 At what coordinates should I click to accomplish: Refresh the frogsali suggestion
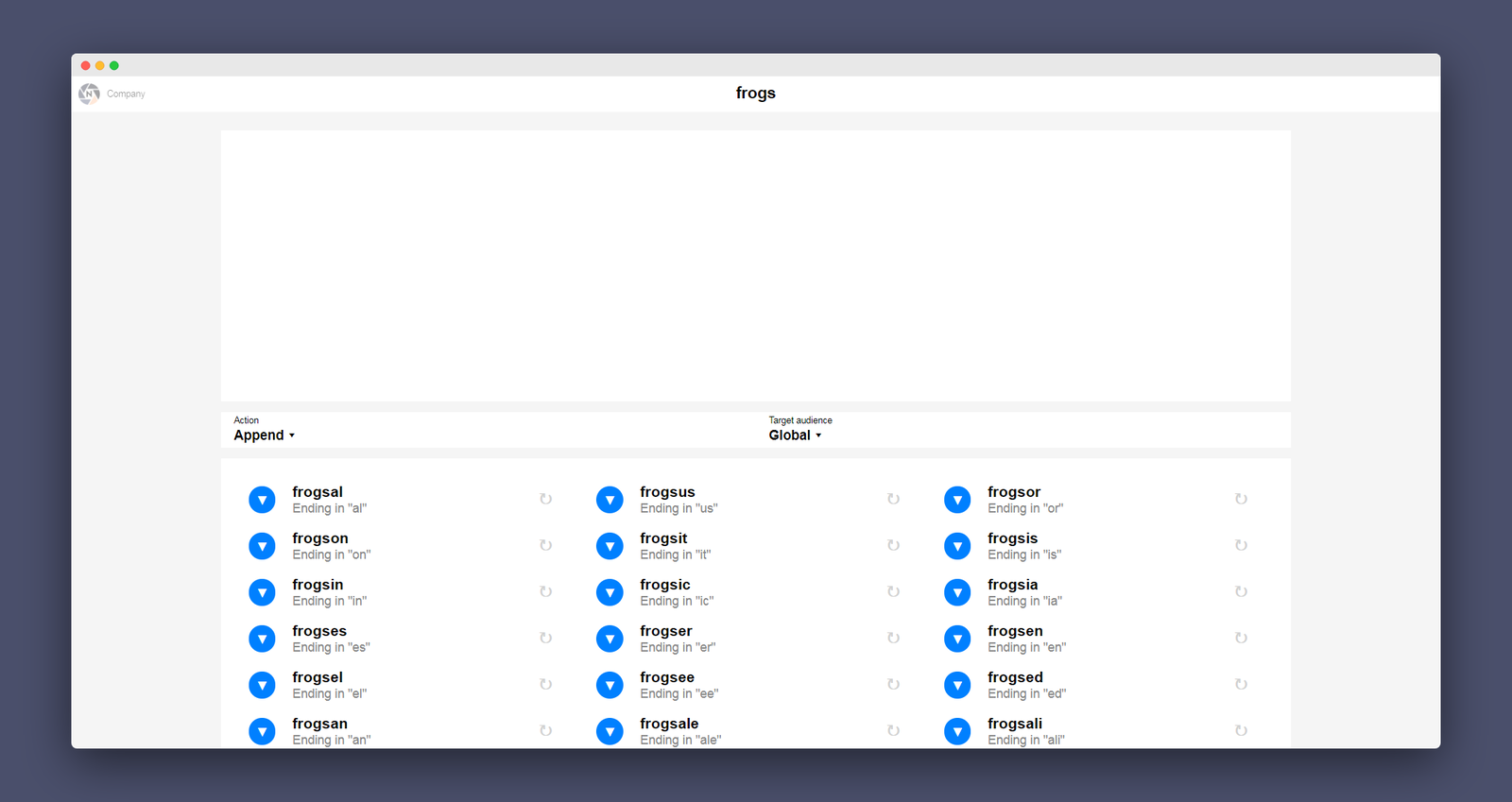1241,730
